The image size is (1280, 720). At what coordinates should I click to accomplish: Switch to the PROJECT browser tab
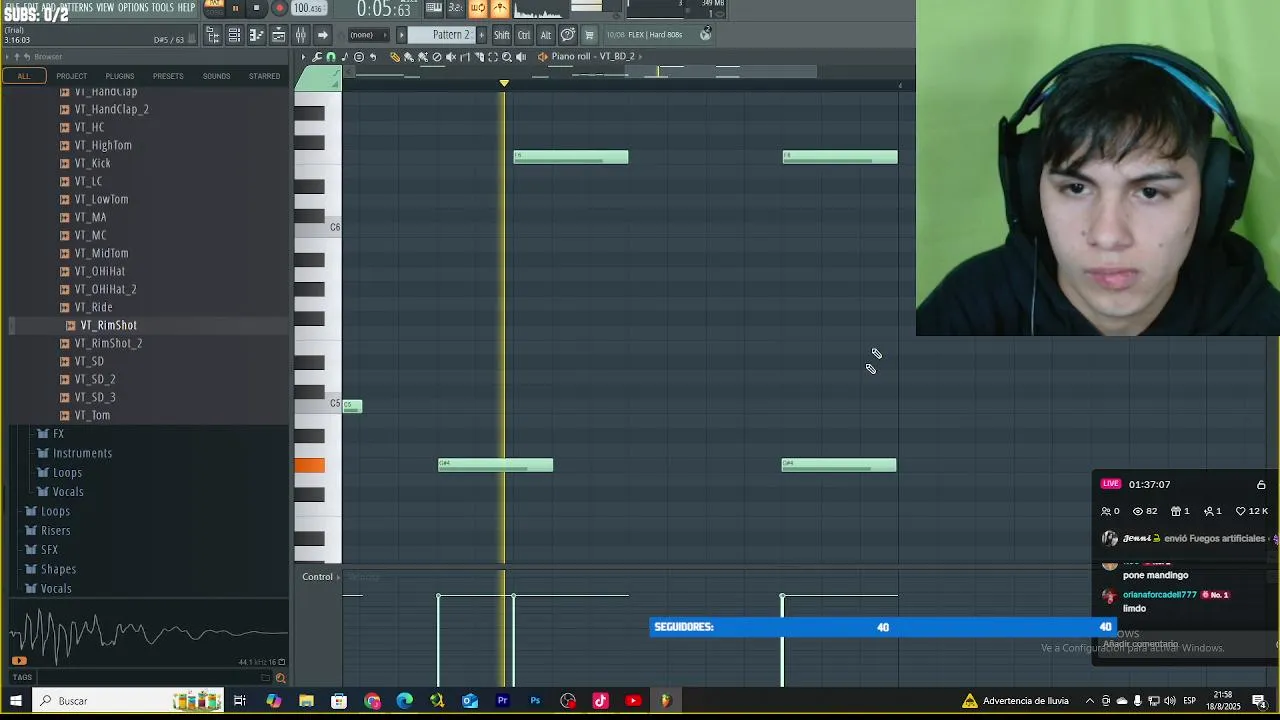(71, 76)
